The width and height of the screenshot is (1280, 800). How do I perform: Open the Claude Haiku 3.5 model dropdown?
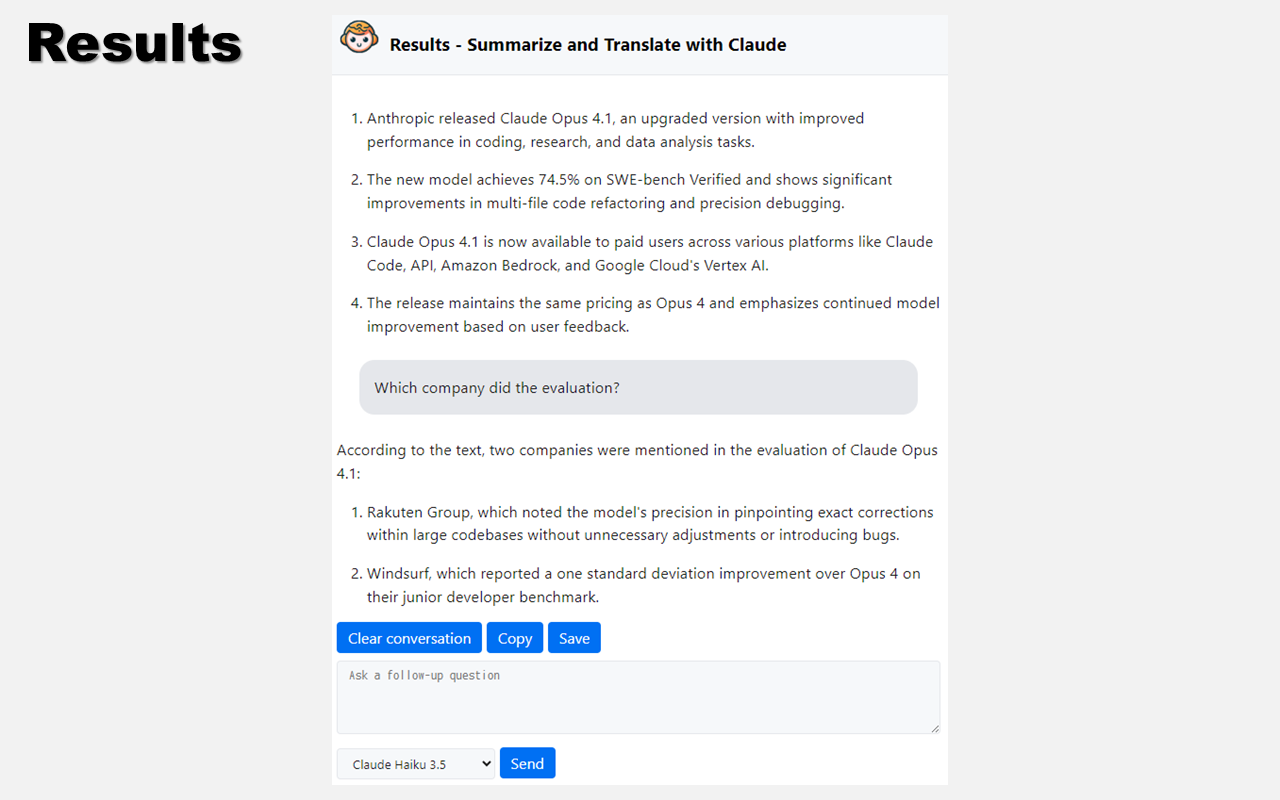(416, 764)
